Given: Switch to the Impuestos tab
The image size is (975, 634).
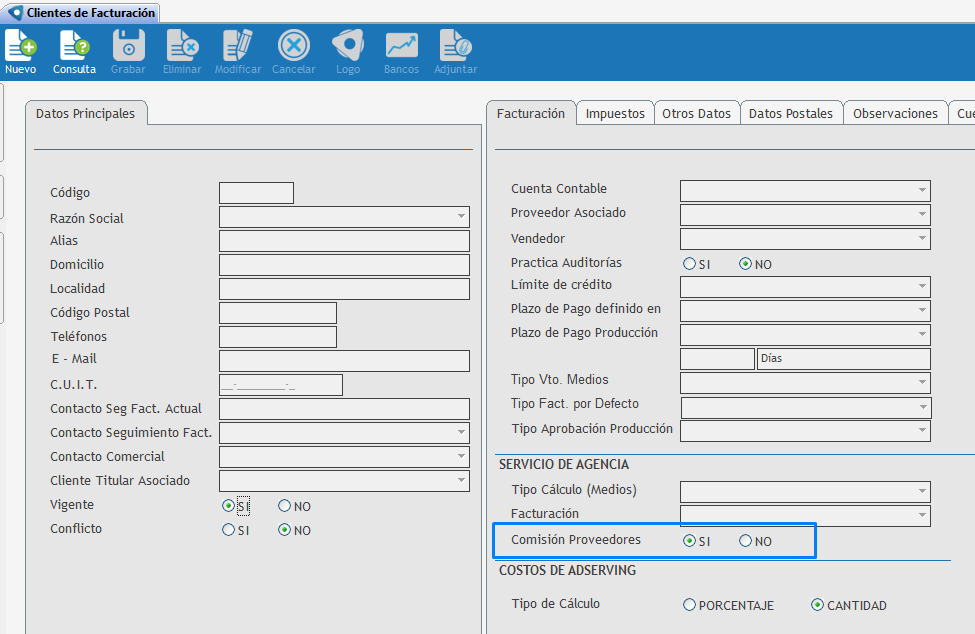Looking at the screenshot, I should coord(615,114).
